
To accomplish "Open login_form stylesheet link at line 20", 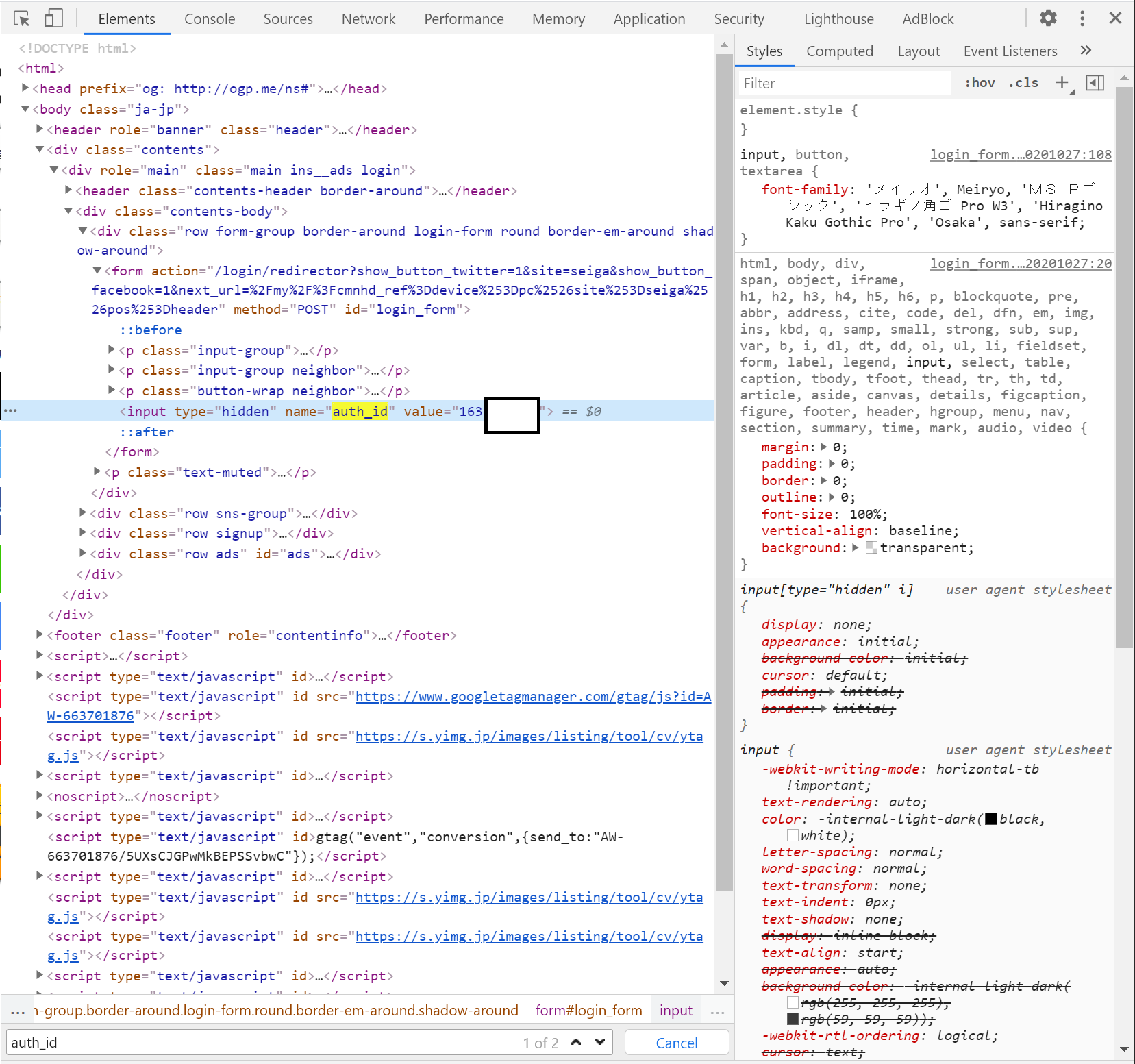I will tap(1021, 264).
